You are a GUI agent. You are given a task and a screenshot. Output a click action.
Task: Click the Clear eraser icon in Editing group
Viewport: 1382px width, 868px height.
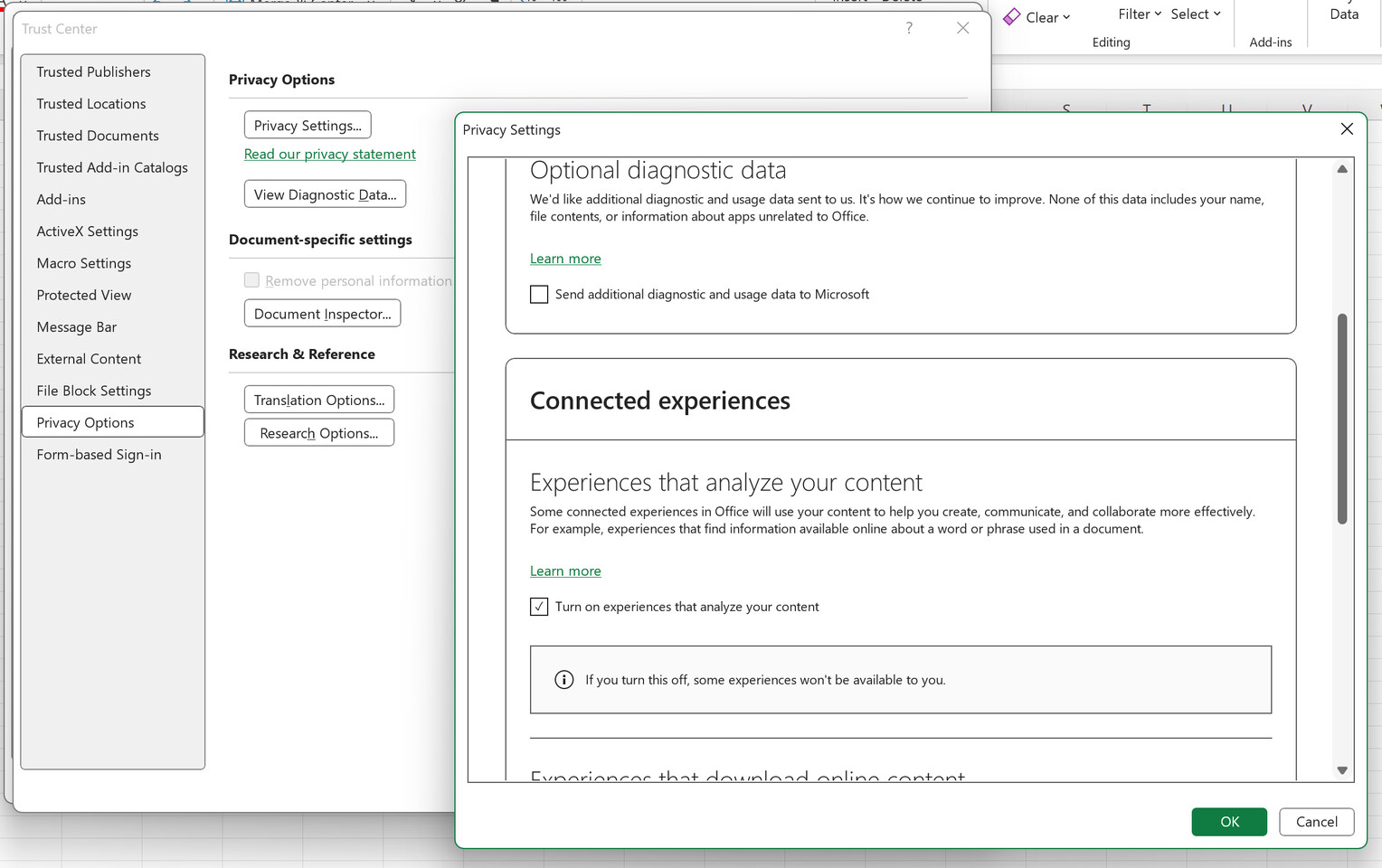coord(1012,17)
